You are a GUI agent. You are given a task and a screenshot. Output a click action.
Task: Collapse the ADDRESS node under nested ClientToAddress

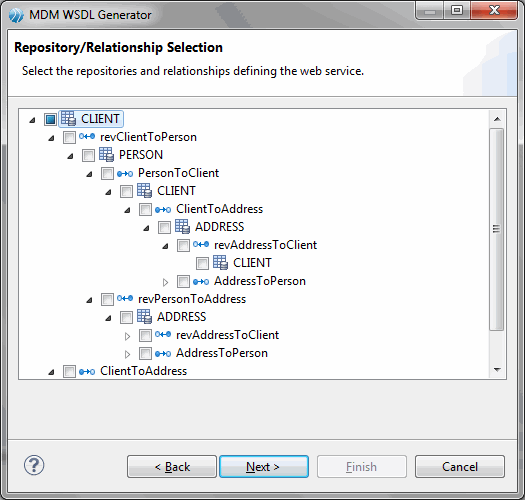[146, 228]
